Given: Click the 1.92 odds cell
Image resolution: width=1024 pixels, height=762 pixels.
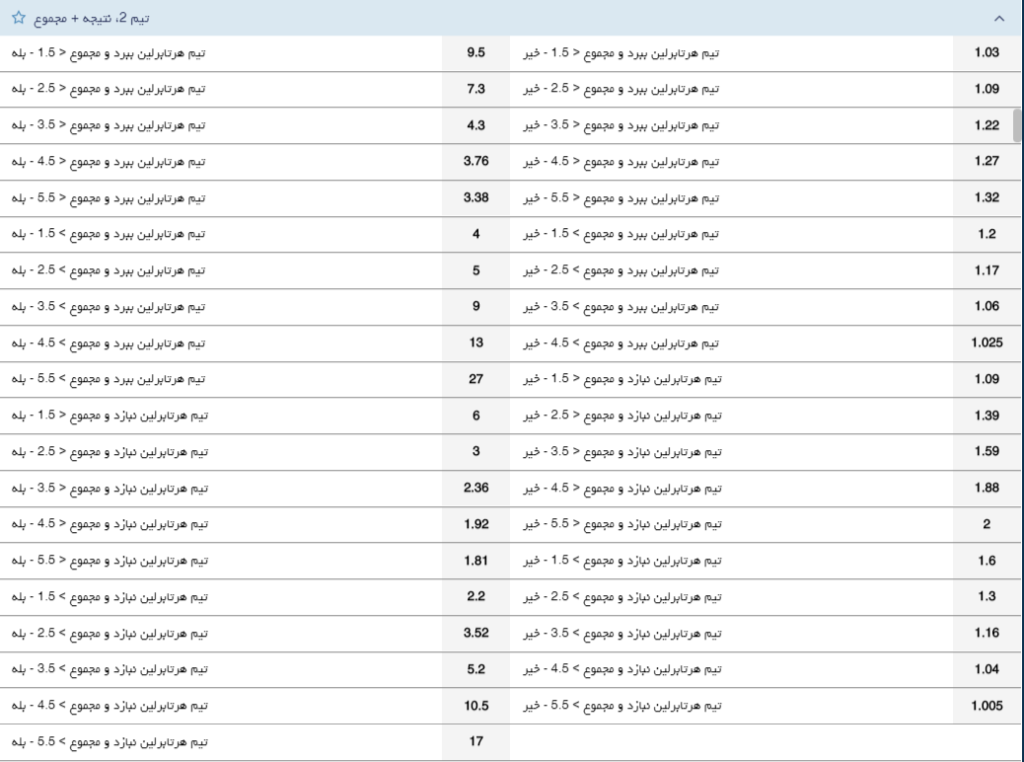Looking at the screenshot, I should pos(476,524).
